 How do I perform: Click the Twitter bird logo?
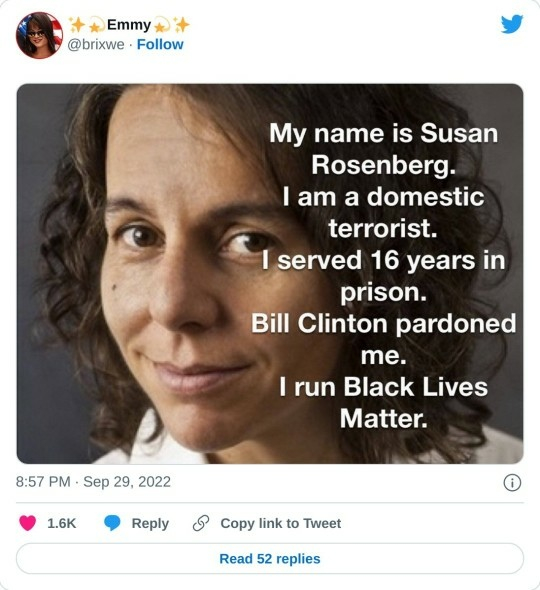(x=512, y=24)
